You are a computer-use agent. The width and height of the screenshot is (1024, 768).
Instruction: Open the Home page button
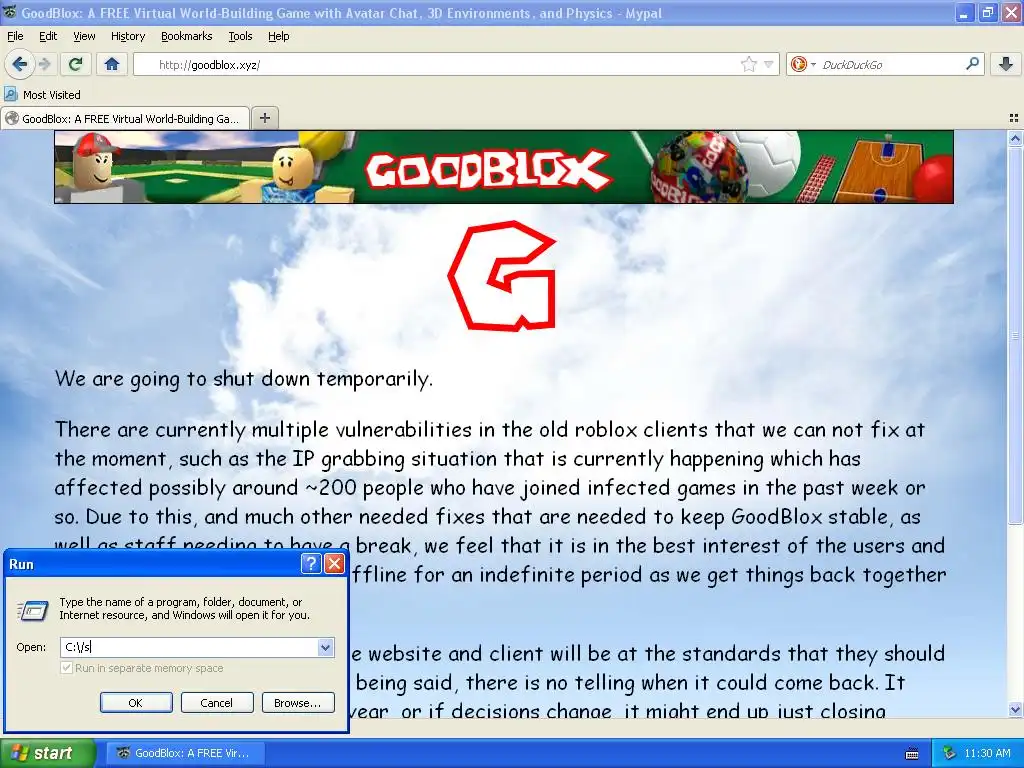click(112, 64)
